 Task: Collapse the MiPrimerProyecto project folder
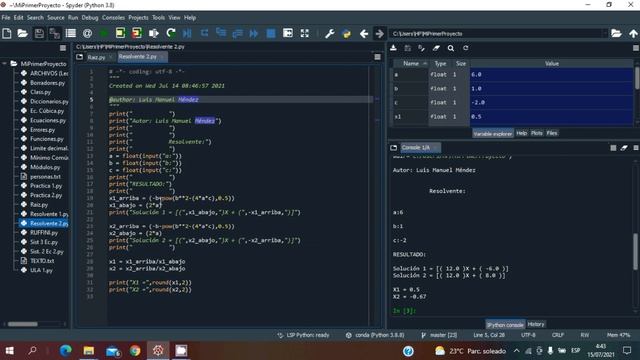4,64
